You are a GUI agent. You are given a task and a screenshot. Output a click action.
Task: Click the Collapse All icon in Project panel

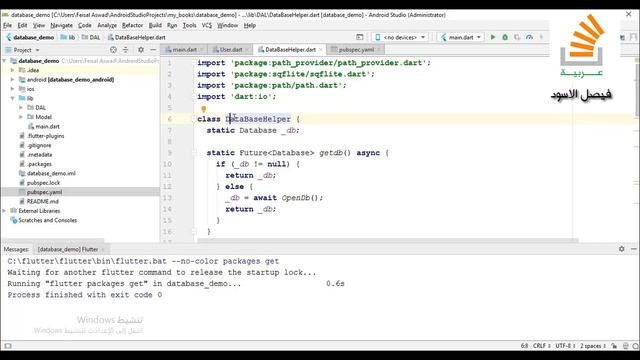coord(126,50)
